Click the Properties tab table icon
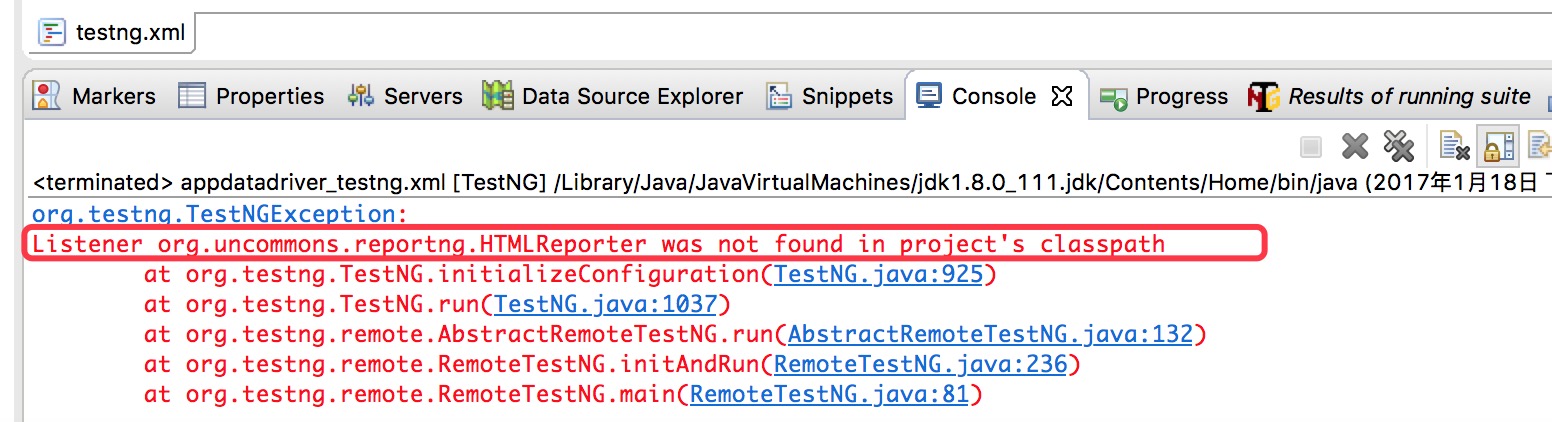Viewport: 1552px width, 422px height. click(x=191, y=96)
